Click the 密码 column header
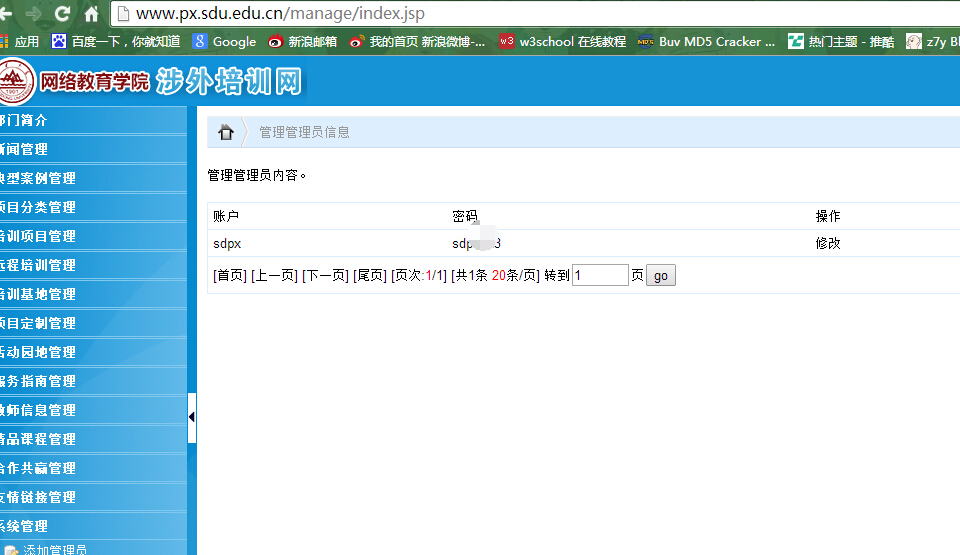 [465, 216]
